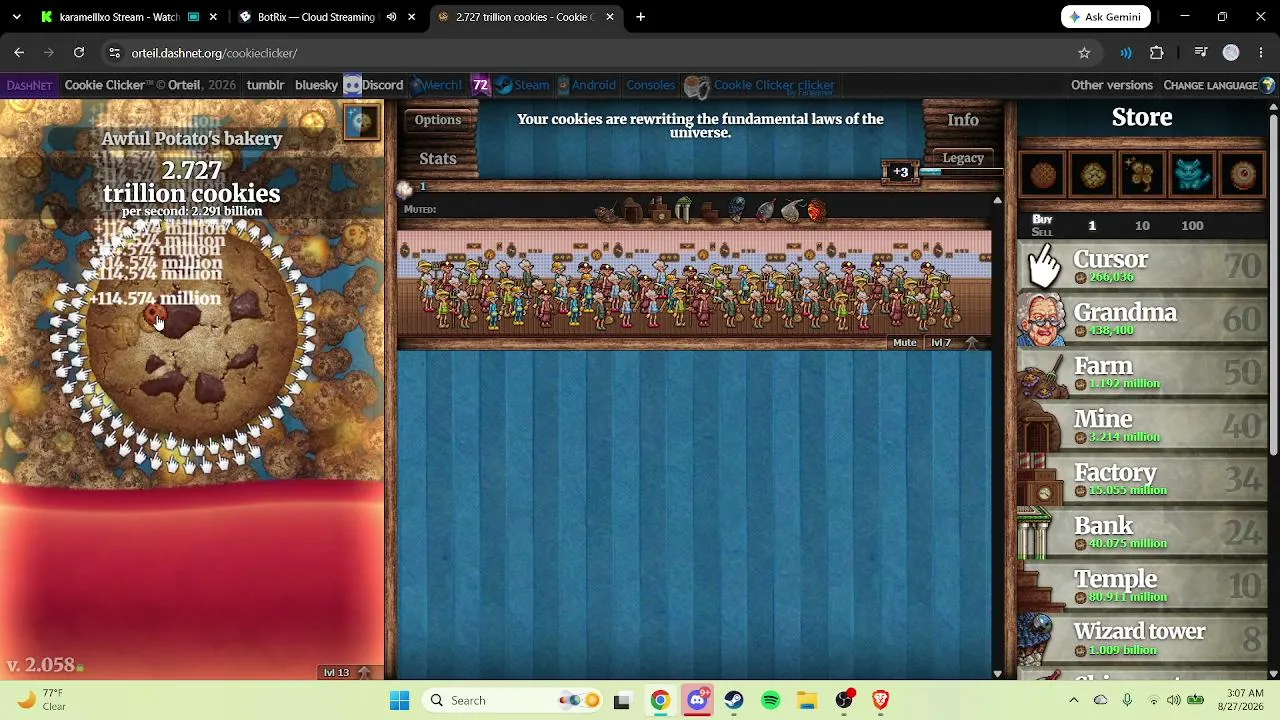Click the sugar lump counter icon
Screen dimensions: 1280x720
pyautogui.click(x=405, y=188)
